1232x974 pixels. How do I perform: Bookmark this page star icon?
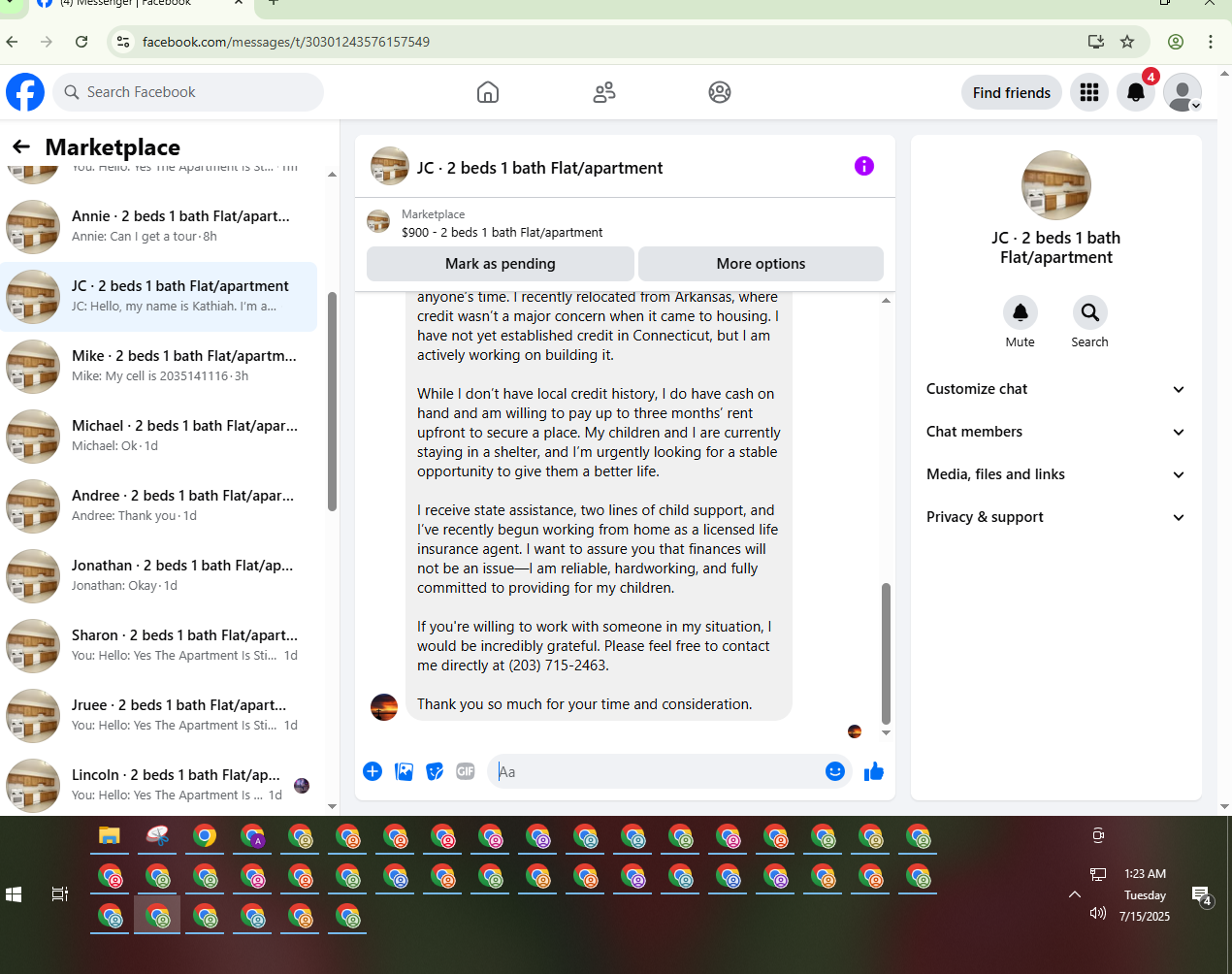pos(1127,42)
